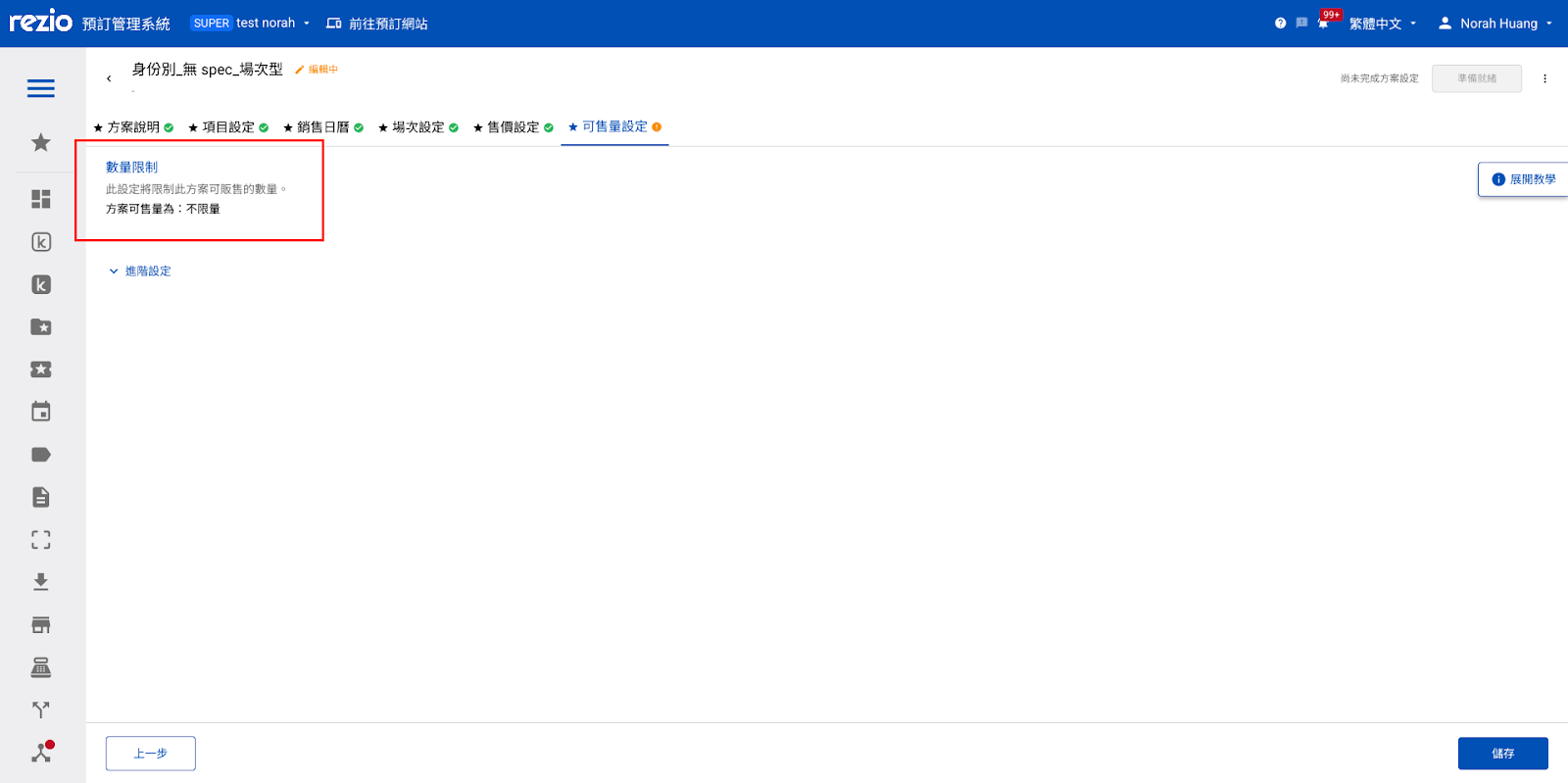Click the tag label icon in the sidebar
The image size is (1568, 783).
[41, 455]
